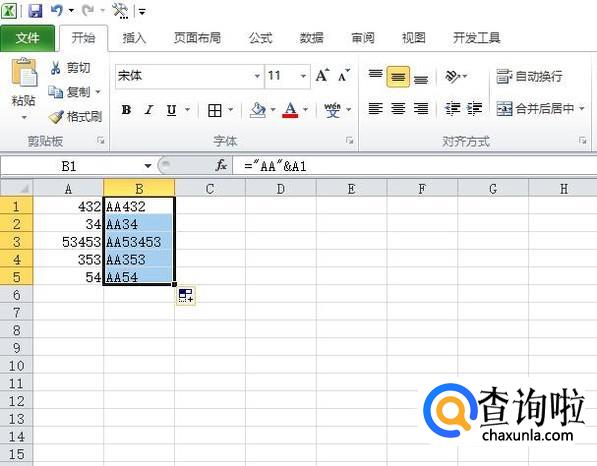Screen dimensions: 597x466
Task: Toggle Bold formatting
Action: [126, 110]
